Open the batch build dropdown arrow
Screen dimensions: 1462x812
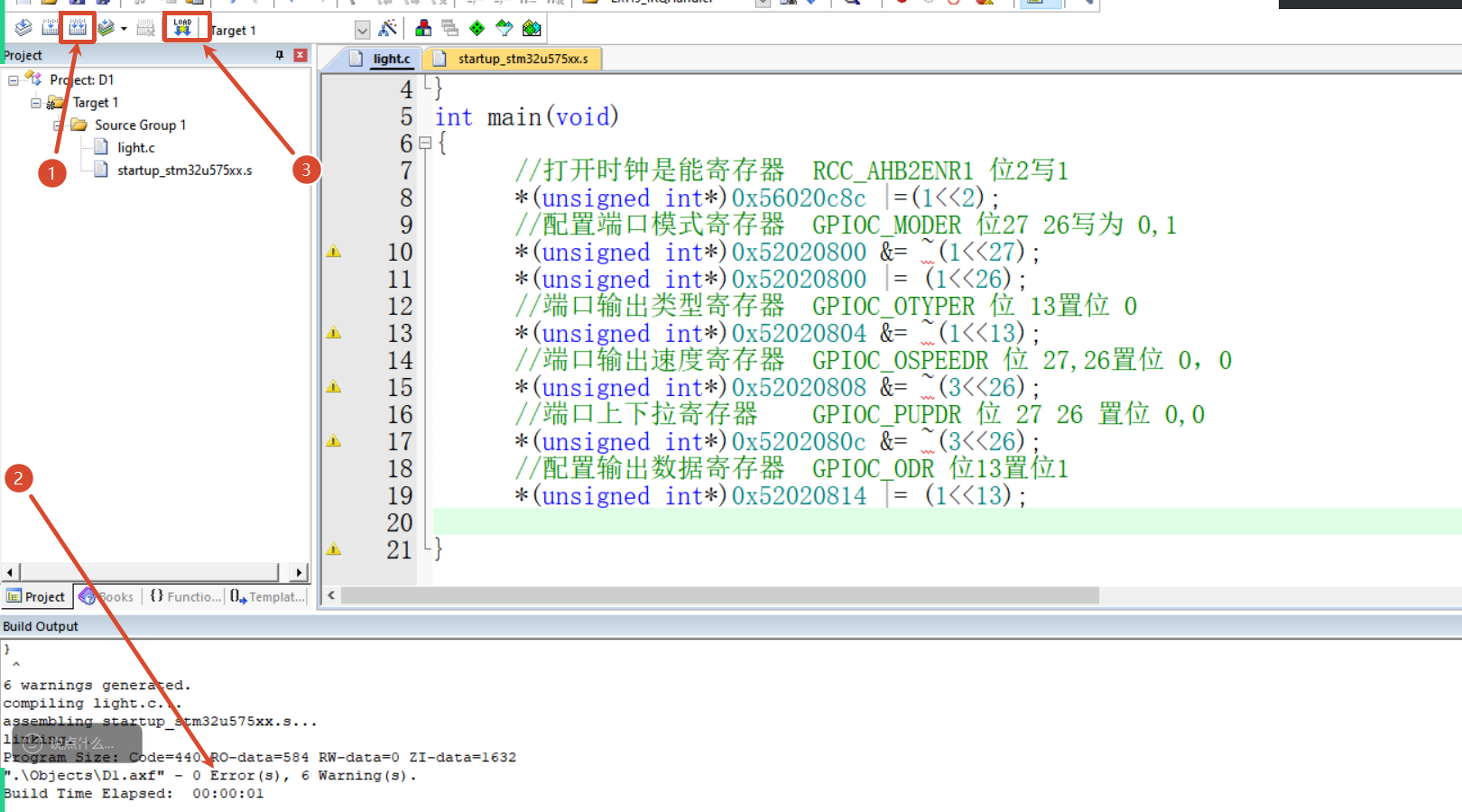(x=124, y=29)
